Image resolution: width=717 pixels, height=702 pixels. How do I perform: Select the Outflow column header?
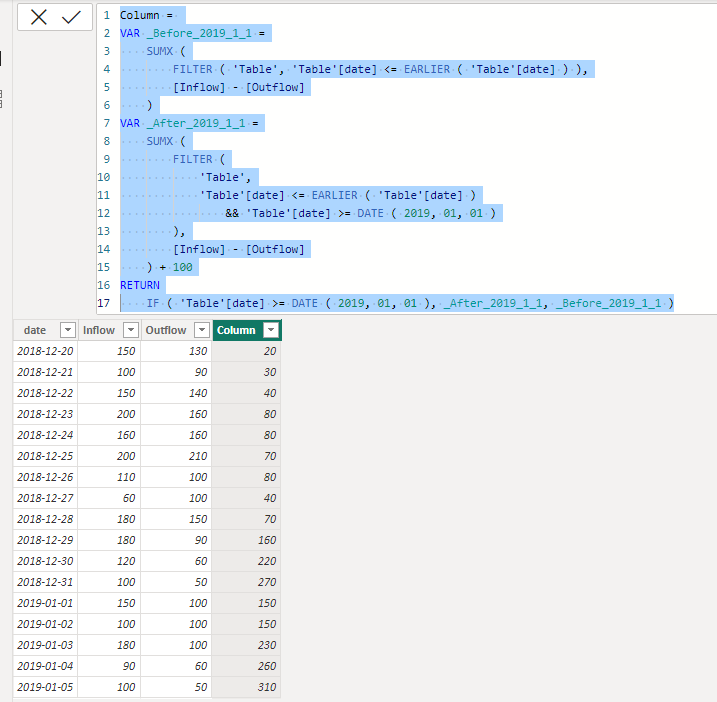166,330
